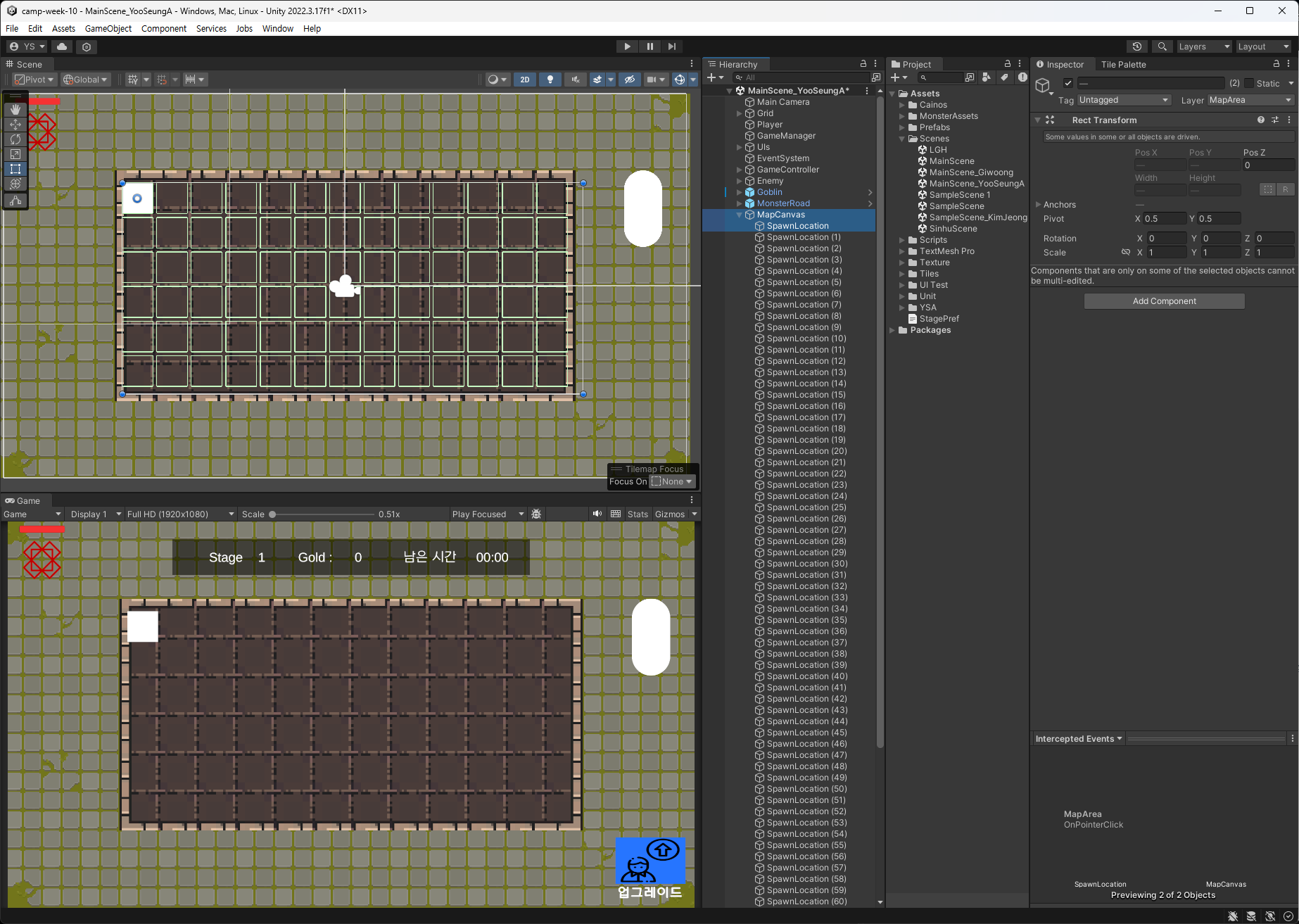
Task: Collapse the MapCanvas hierarchy item
Action: point(740,215)
